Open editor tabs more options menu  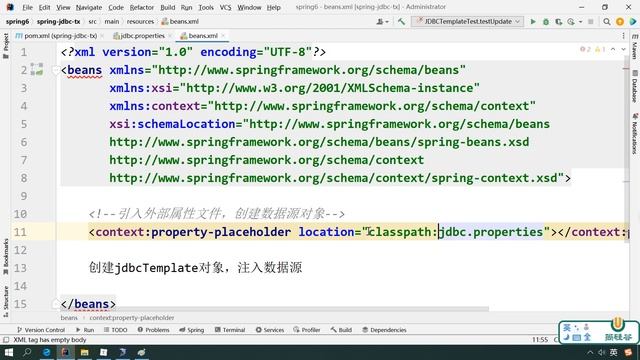tap(623, 36)
